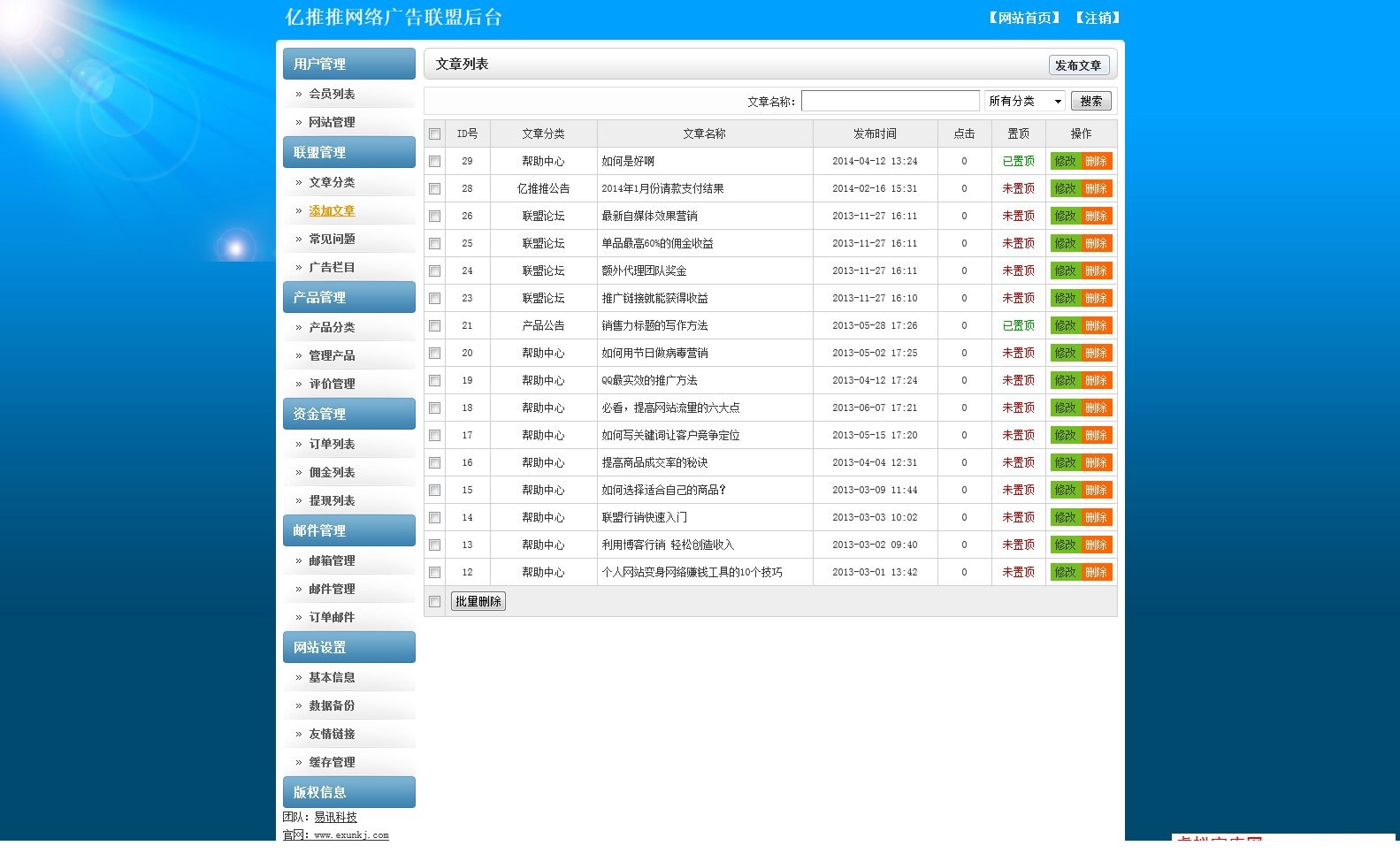Check the box for article ID 18
1400x861 pixels.
tap(434, 408)
